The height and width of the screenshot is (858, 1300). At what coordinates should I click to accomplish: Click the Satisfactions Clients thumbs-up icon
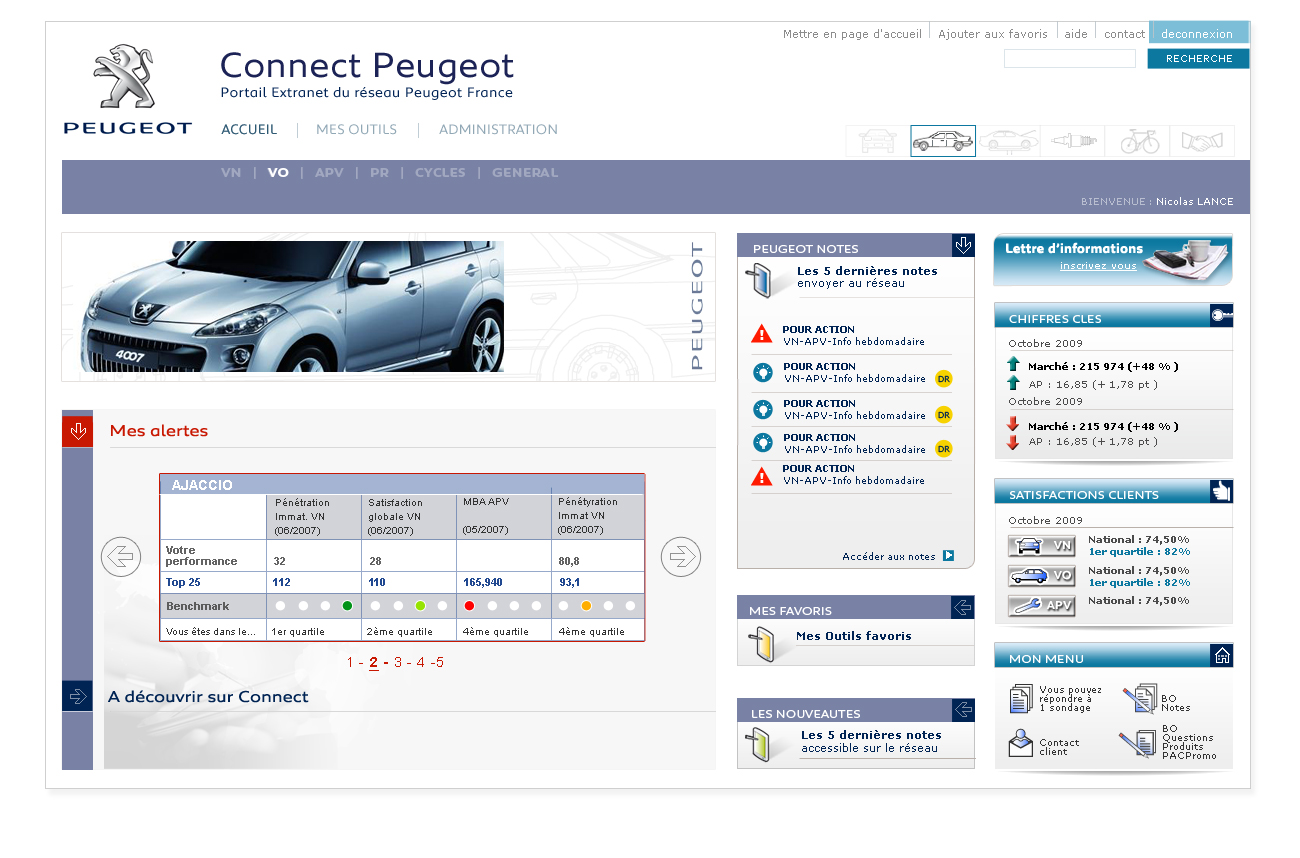[x=1221, y=491]
